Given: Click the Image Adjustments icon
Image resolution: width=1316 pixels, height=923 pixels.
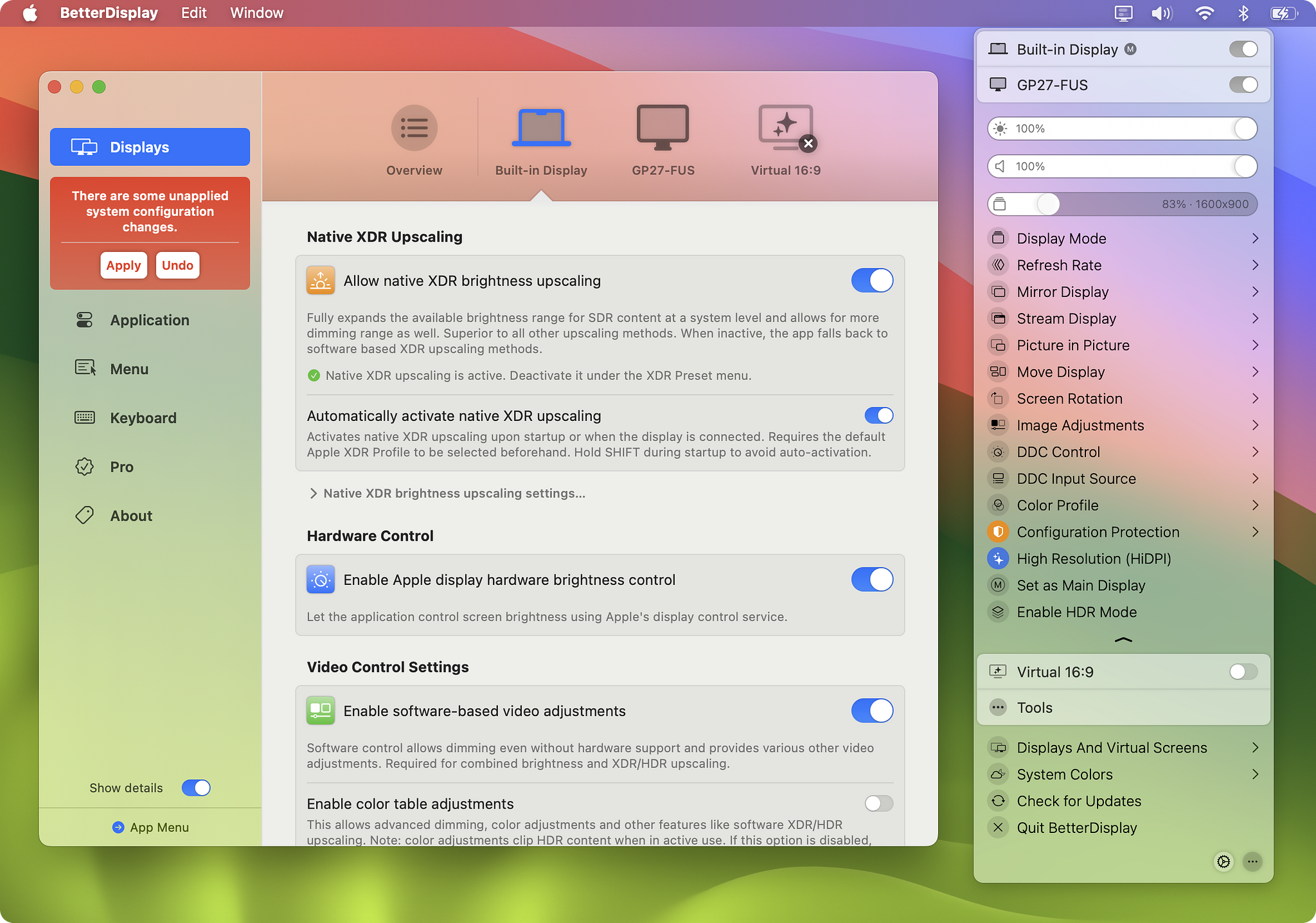Looking at the screenshot, I should click(998, 425).
